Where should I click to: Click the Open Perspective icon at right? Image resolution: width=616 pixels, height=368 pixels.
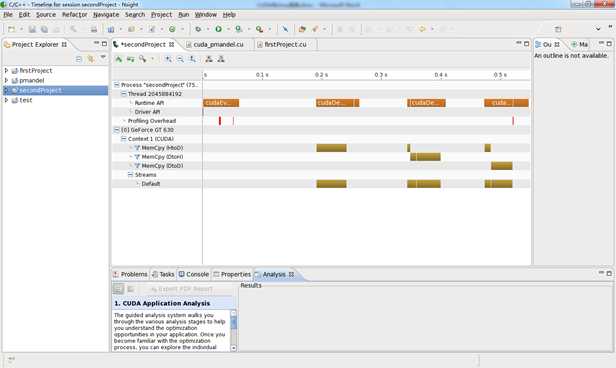pos(558,29)
